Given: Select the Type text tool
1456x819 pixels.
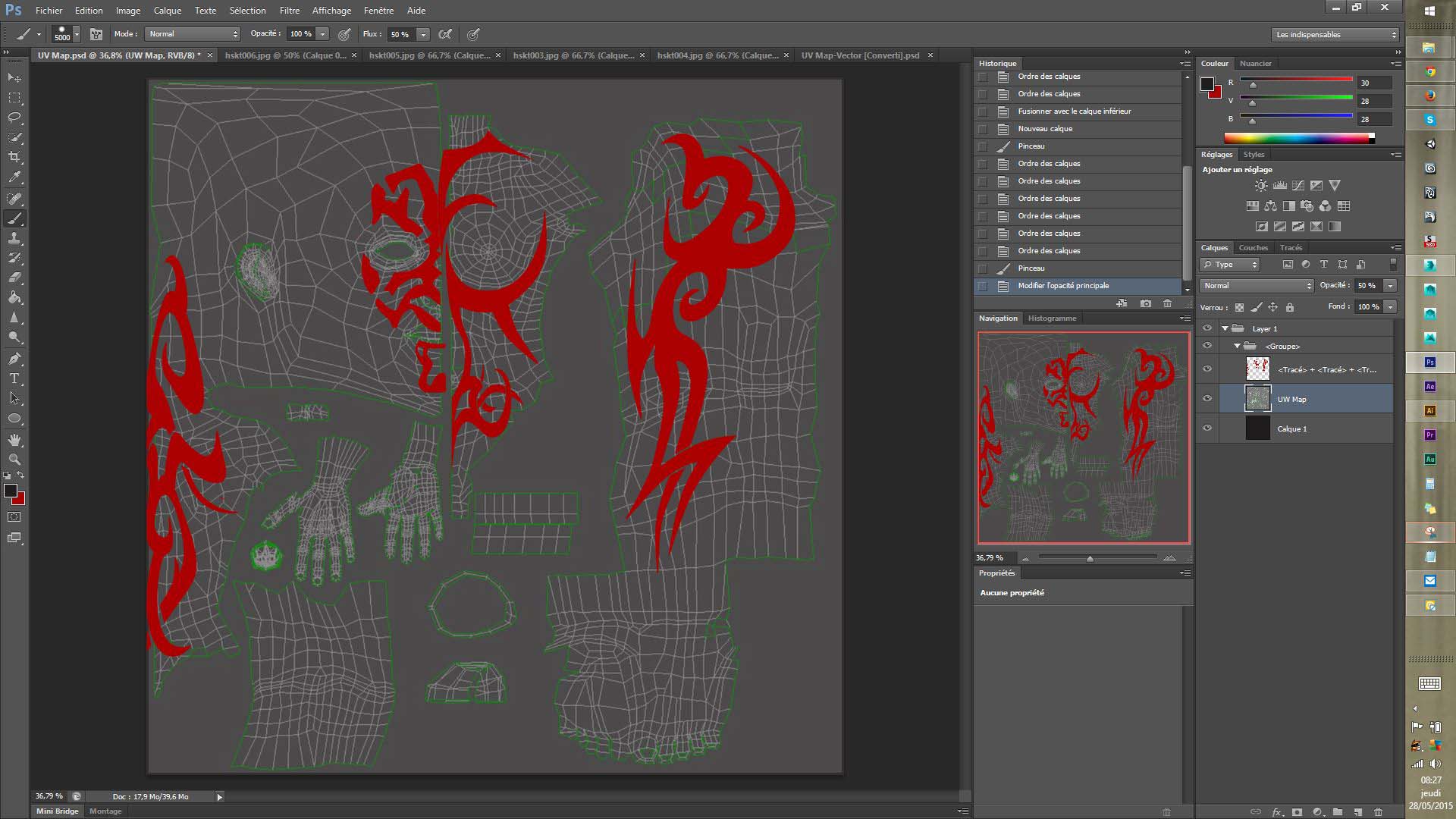Looking at the screenshot, I should tap(14, 378).
